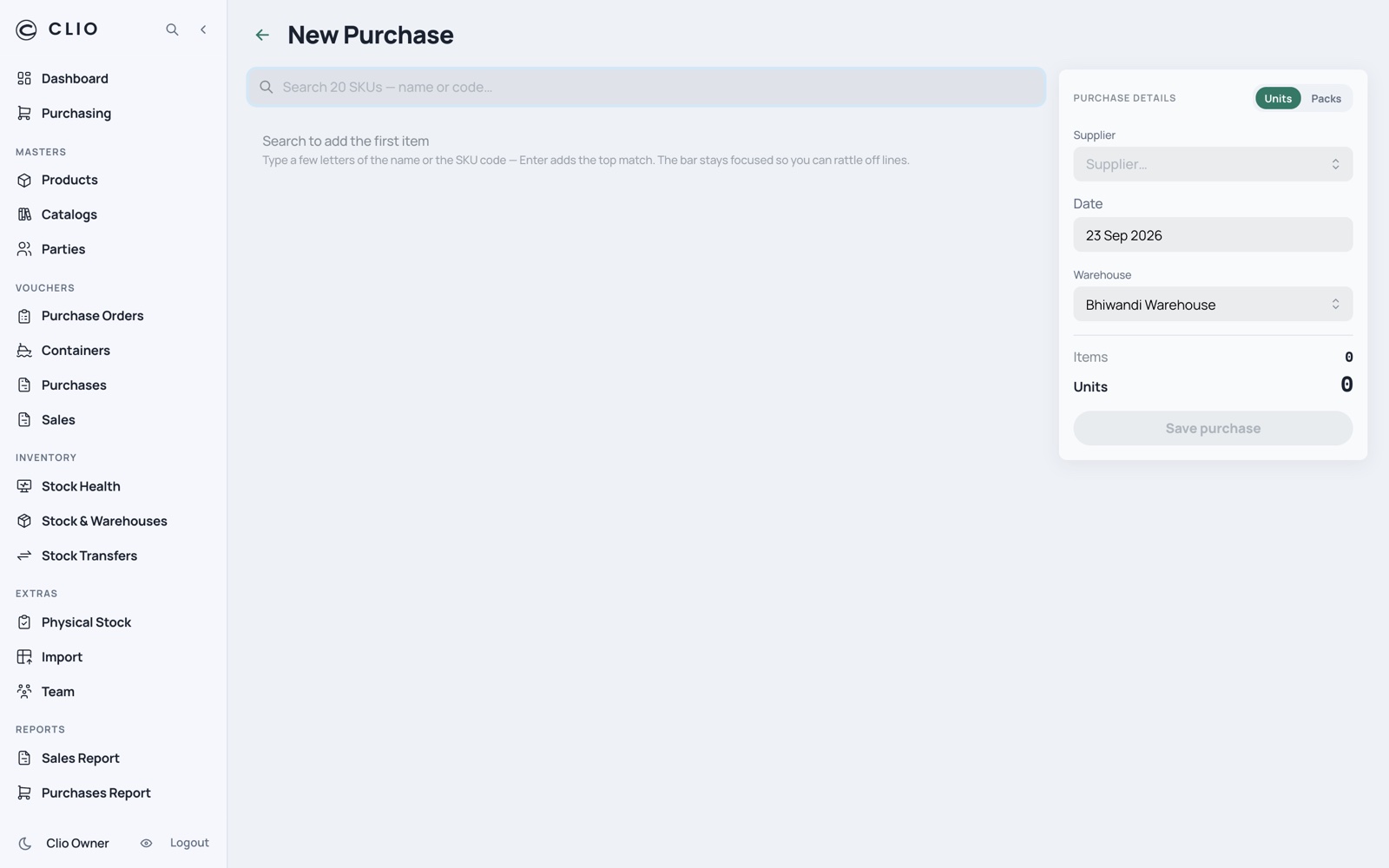Open Purchases in the sidebar
The height and width of the screenshot is (868, 1389).
[74, 385]
